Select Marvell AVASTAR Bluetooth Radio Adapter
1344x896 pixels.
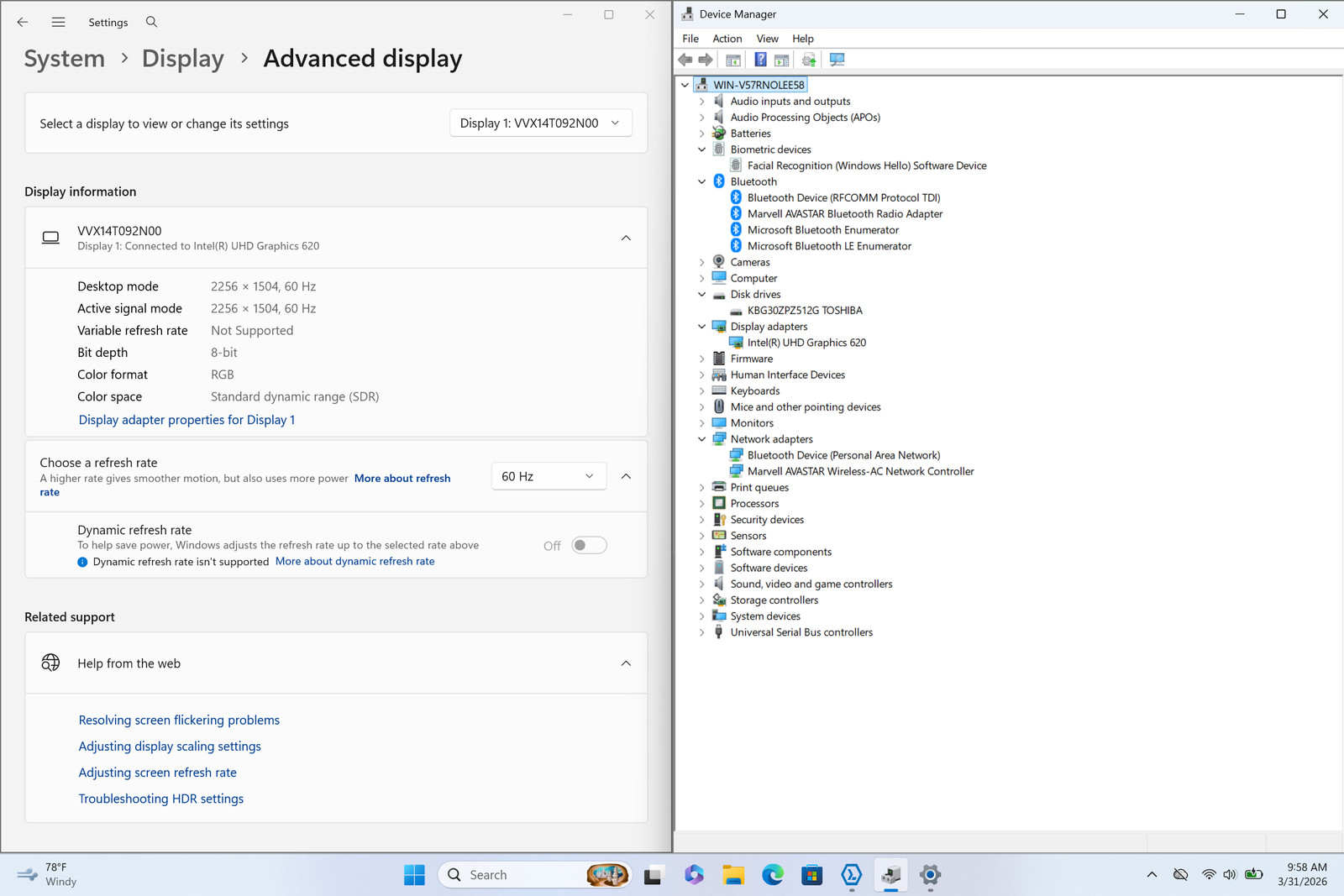pyautogui.click(x=845, y=214)
